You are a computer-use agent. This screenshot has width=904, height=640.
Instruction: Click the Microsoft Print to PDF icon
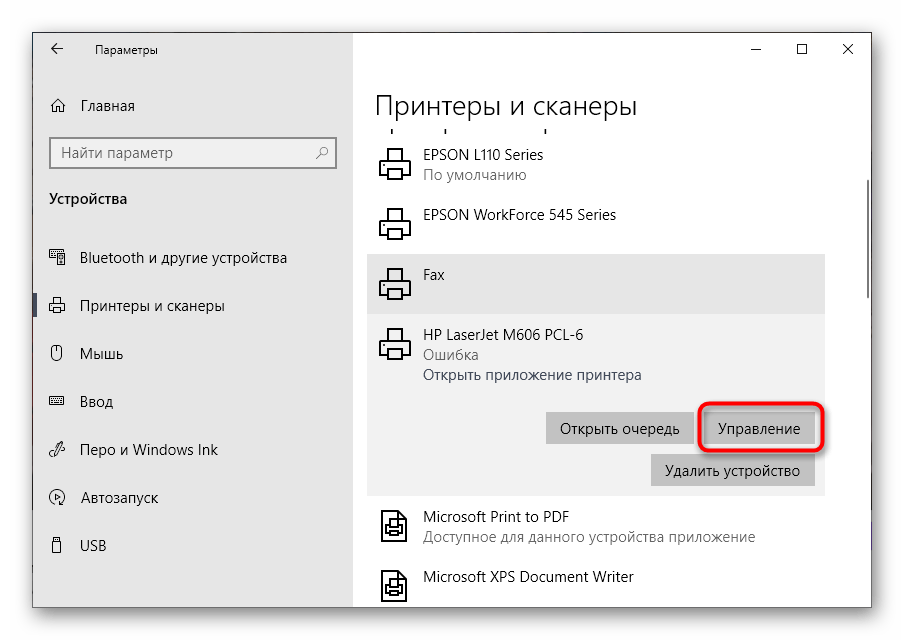pyautogui.click(x=395, y=525)
